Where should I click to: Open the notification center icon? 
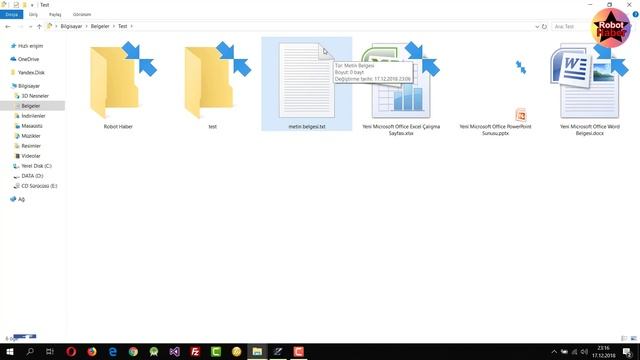[627, 352]
